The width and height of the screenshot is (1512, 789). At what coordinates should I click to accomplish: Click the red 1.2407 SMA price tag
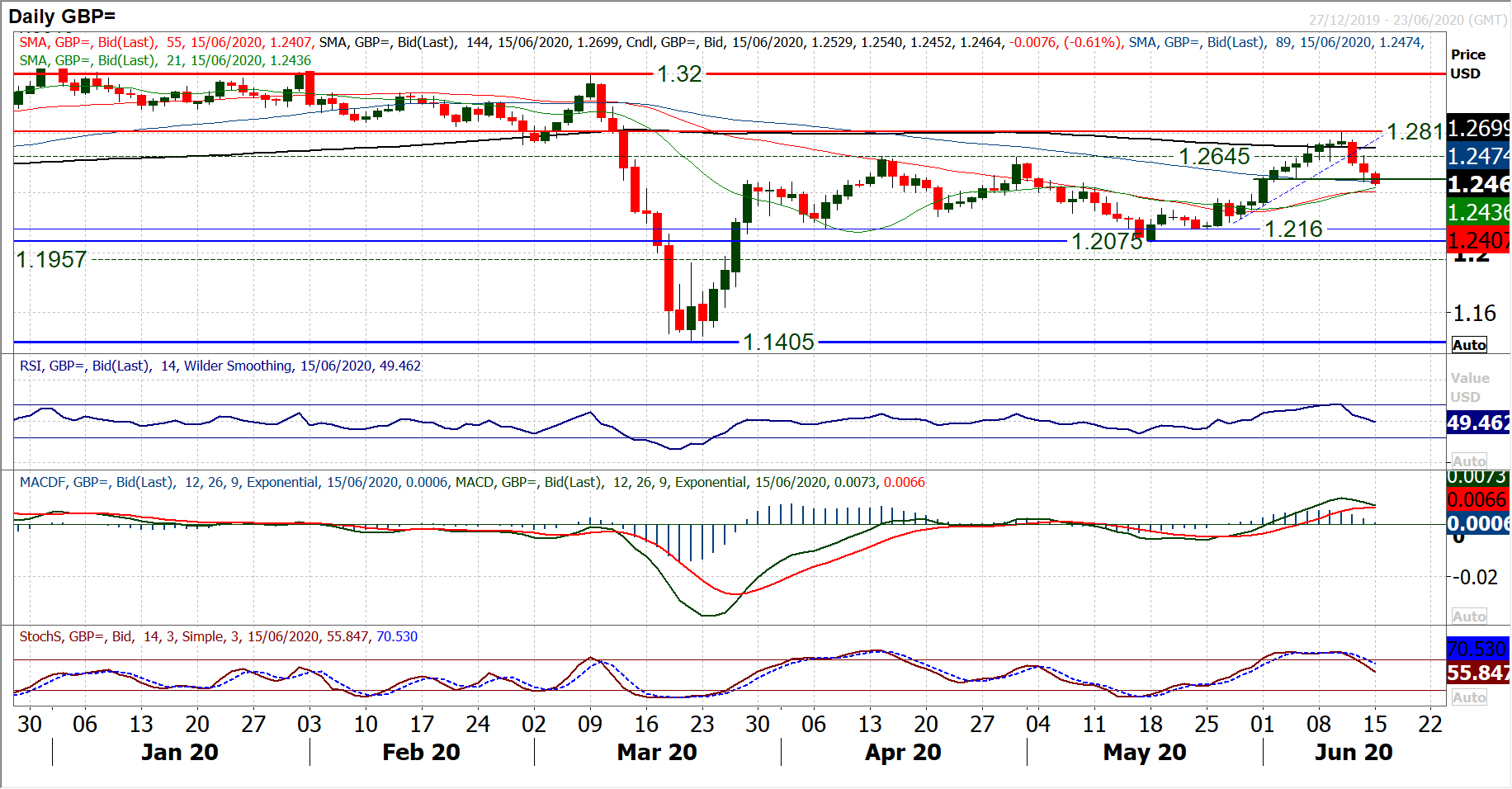point(1478,240)
